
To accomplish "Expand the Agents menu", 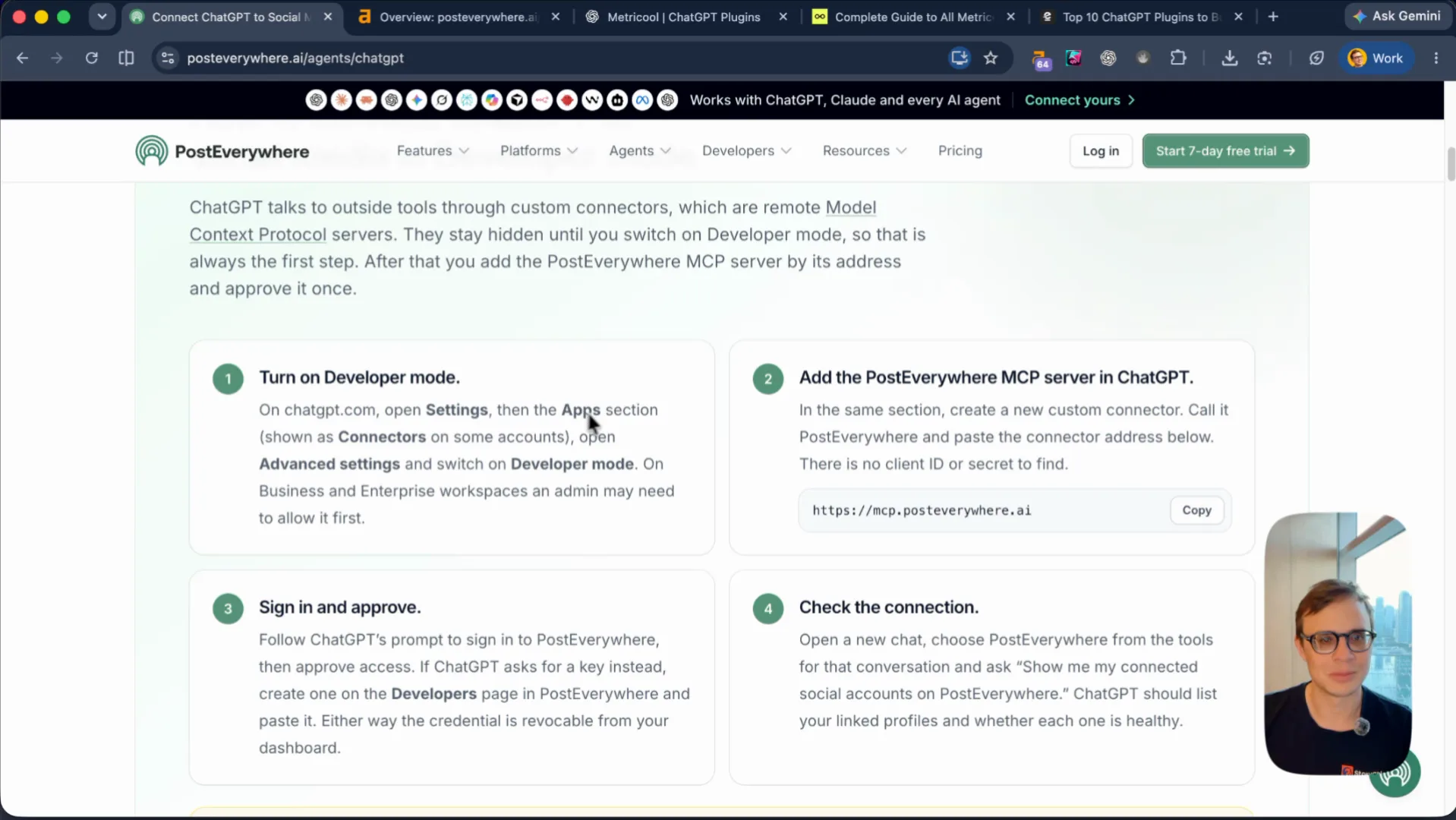I will pyautogui.click(x=640, y=150).
